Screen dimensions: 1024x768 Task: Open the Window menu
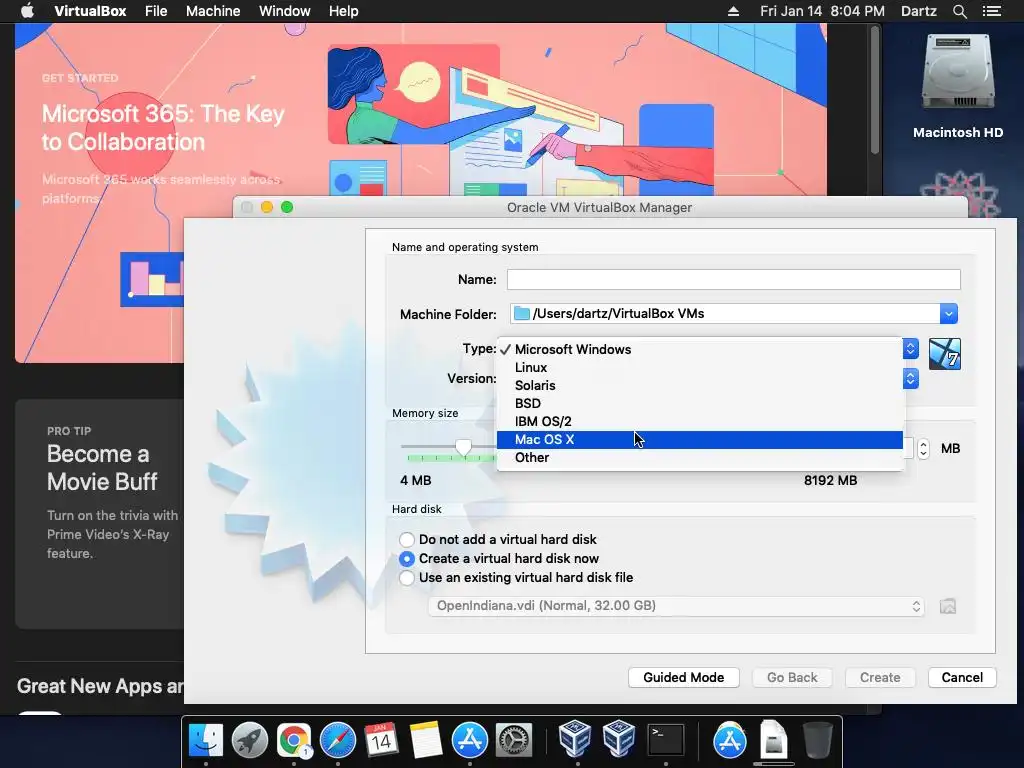285,11
